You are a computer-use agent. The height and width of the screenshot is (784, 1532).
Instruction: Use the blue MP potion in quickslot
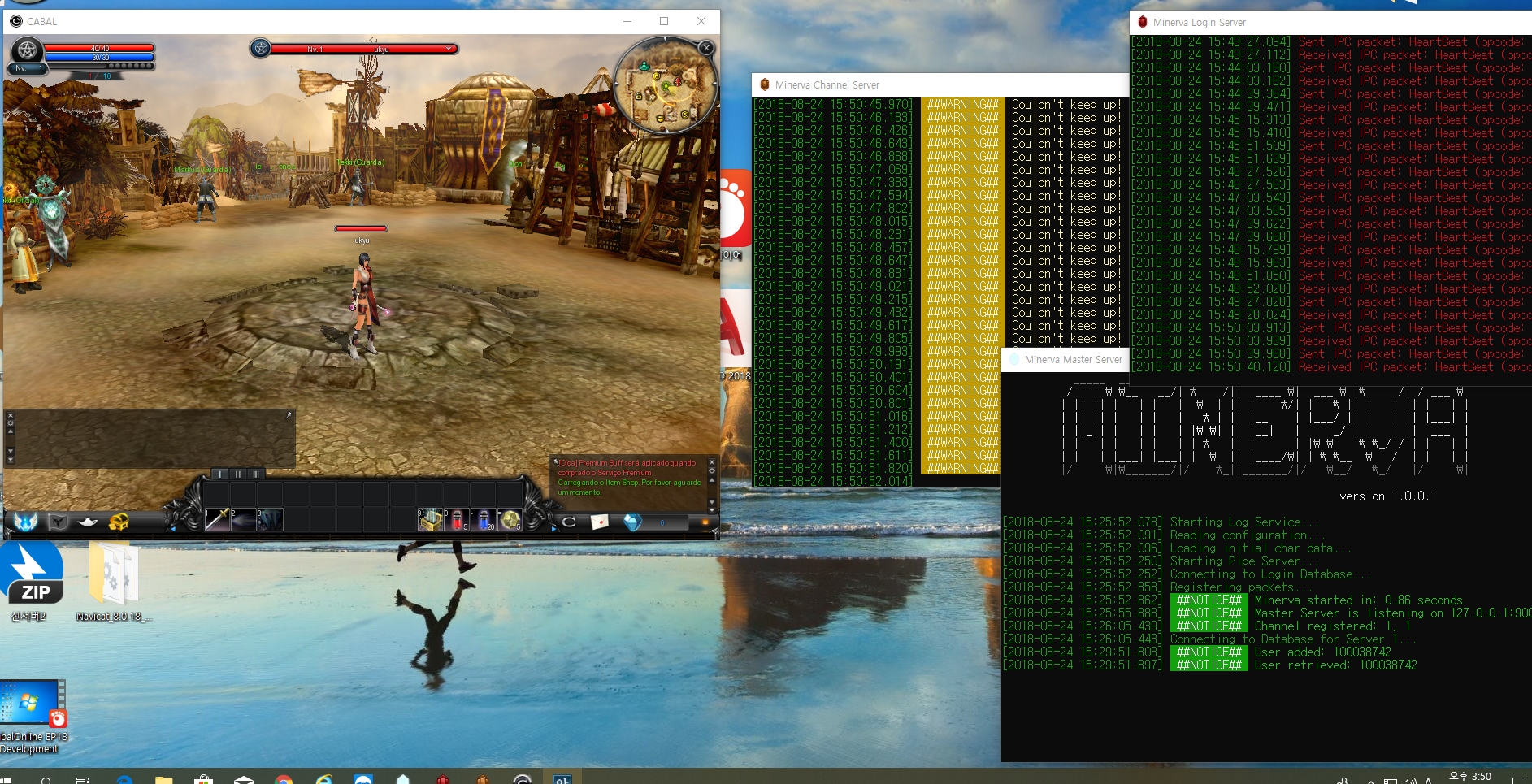(x=484, y=520)
